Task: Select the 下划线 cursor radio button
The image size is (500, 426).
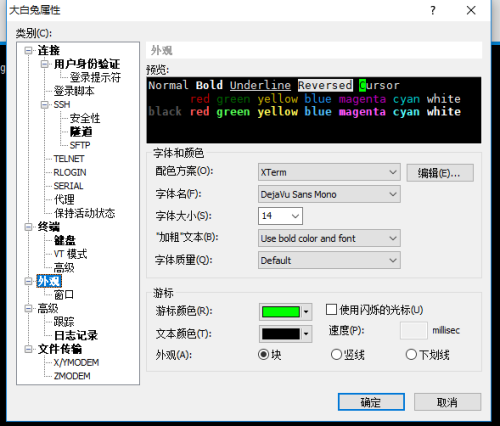Action: pos(411,354)
